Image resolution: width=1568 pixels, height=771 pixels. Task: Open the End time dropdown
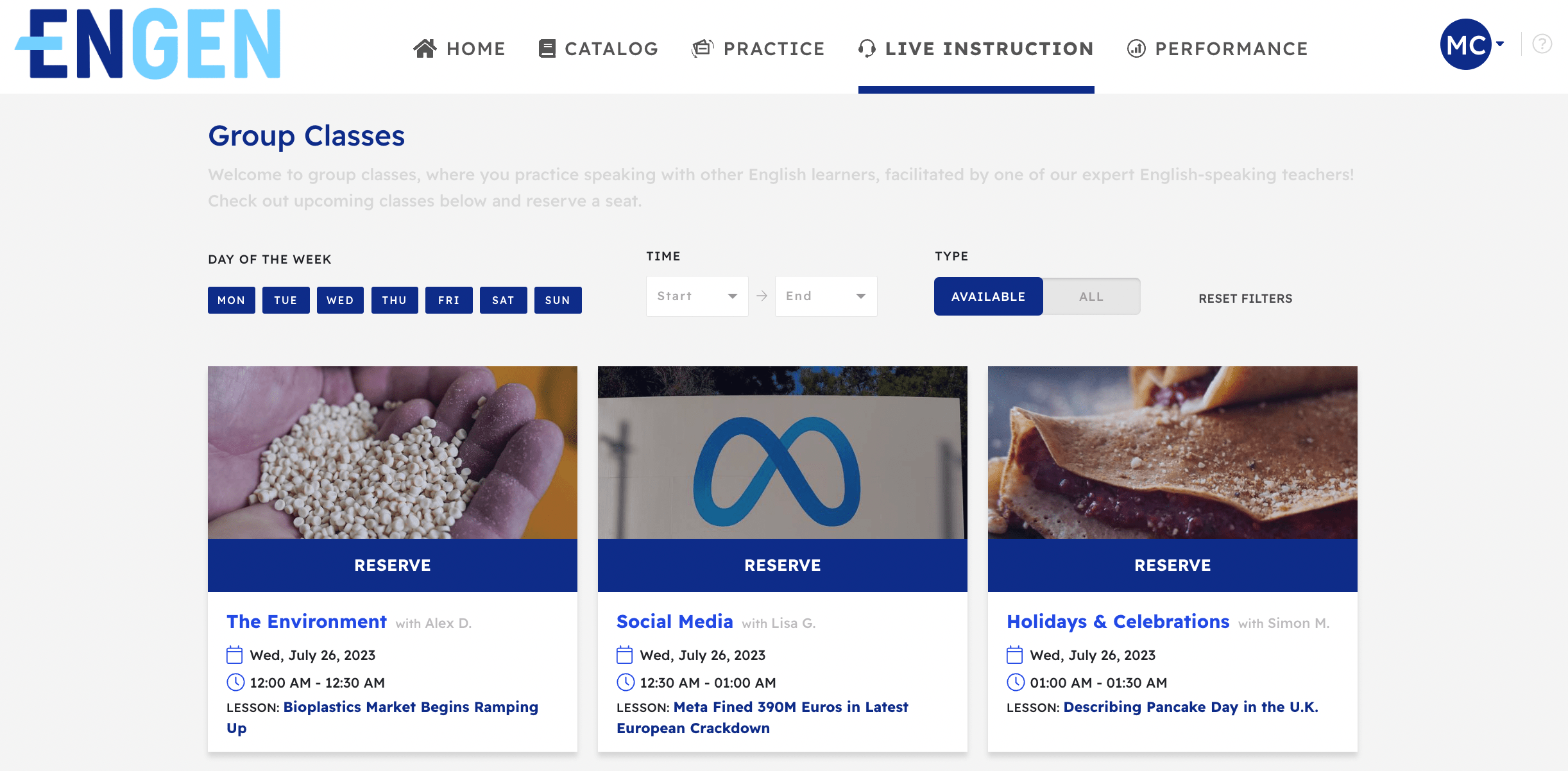(x=826, y=296)
